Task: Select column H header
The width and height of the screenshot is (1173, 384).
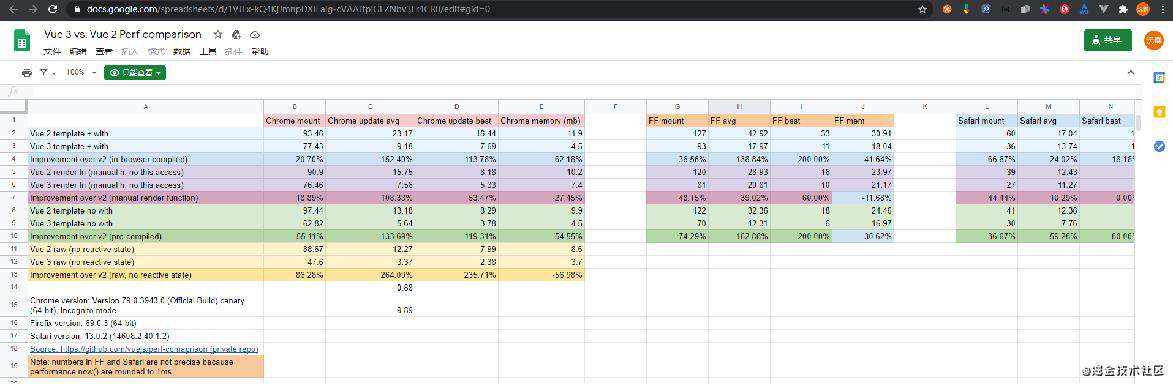Action: pyautogui.click(x=739, y=106)
